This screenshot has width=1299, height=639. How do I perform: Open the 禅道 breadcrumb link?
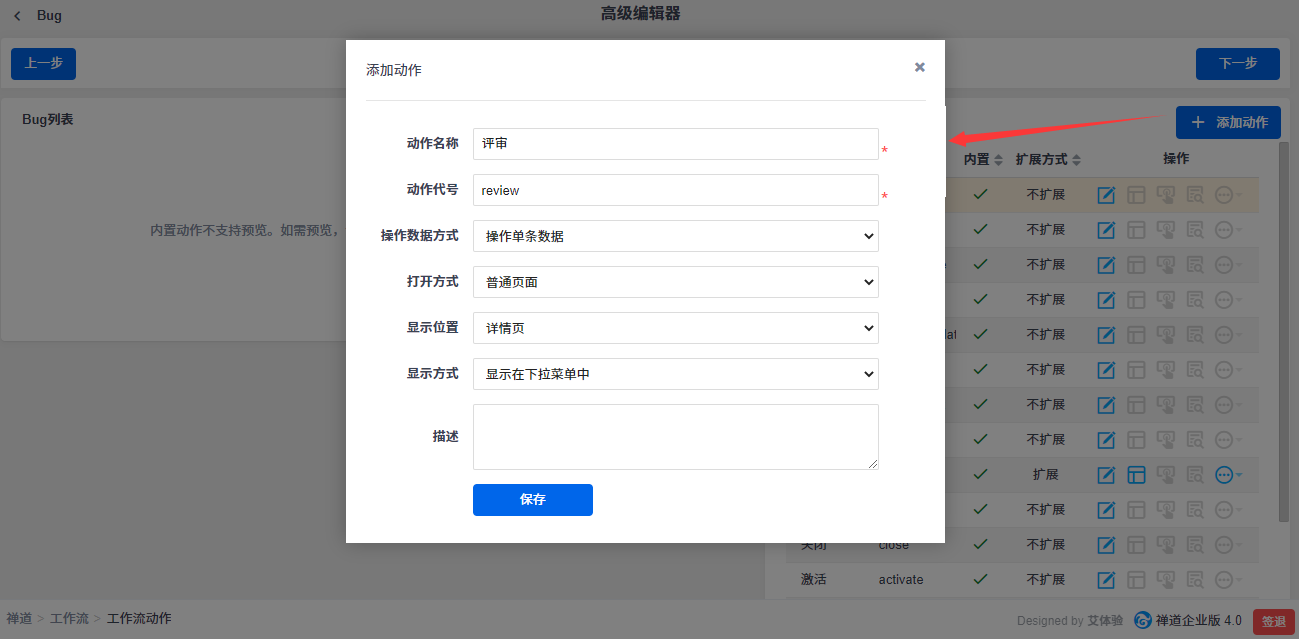point(19,619)
